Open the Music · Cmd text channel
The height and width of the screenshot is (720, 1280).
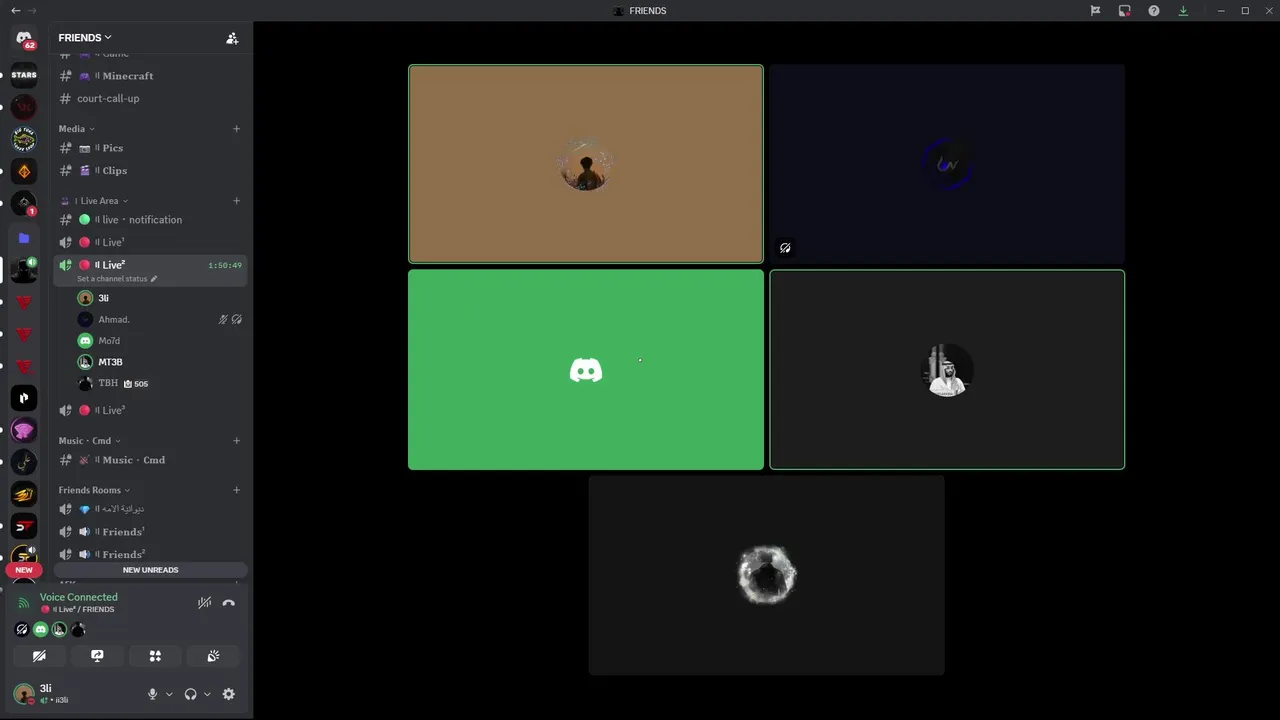pyautogui.click(x=150, y=460)
